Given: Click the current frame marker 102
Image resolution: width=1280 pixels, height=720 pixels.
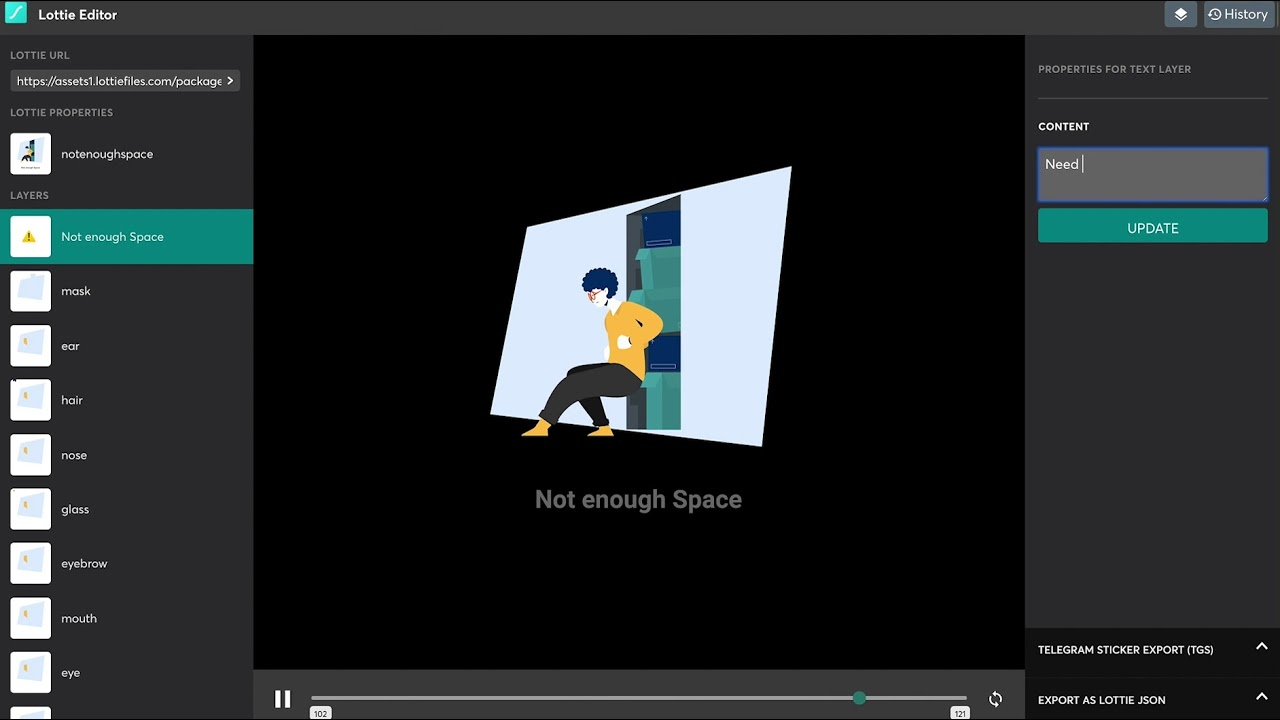Looking at the screenshot, I should click(x=320, y=713).
